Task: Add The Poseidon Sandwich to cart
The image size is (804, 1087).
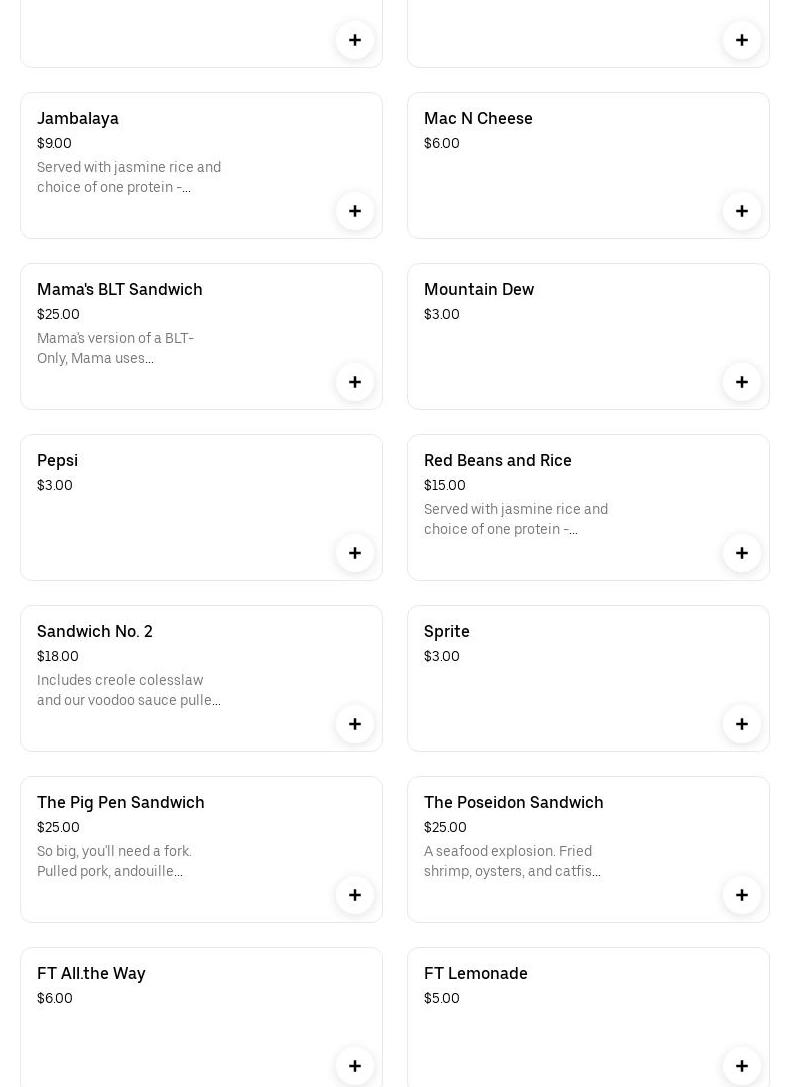Action: [x=742, y=895]
